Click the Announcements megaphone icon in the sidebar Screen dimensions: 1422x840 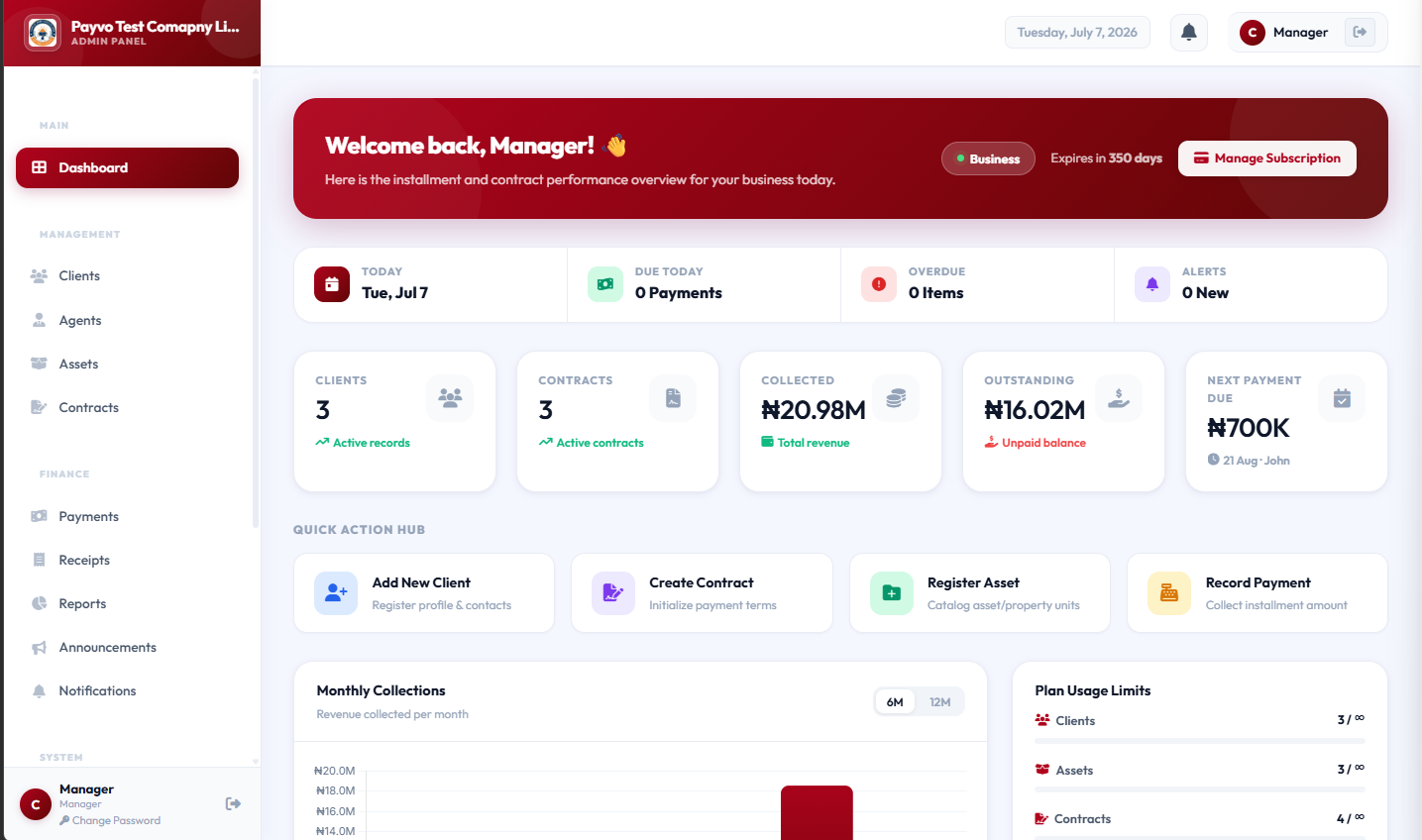tap(39, 648)
